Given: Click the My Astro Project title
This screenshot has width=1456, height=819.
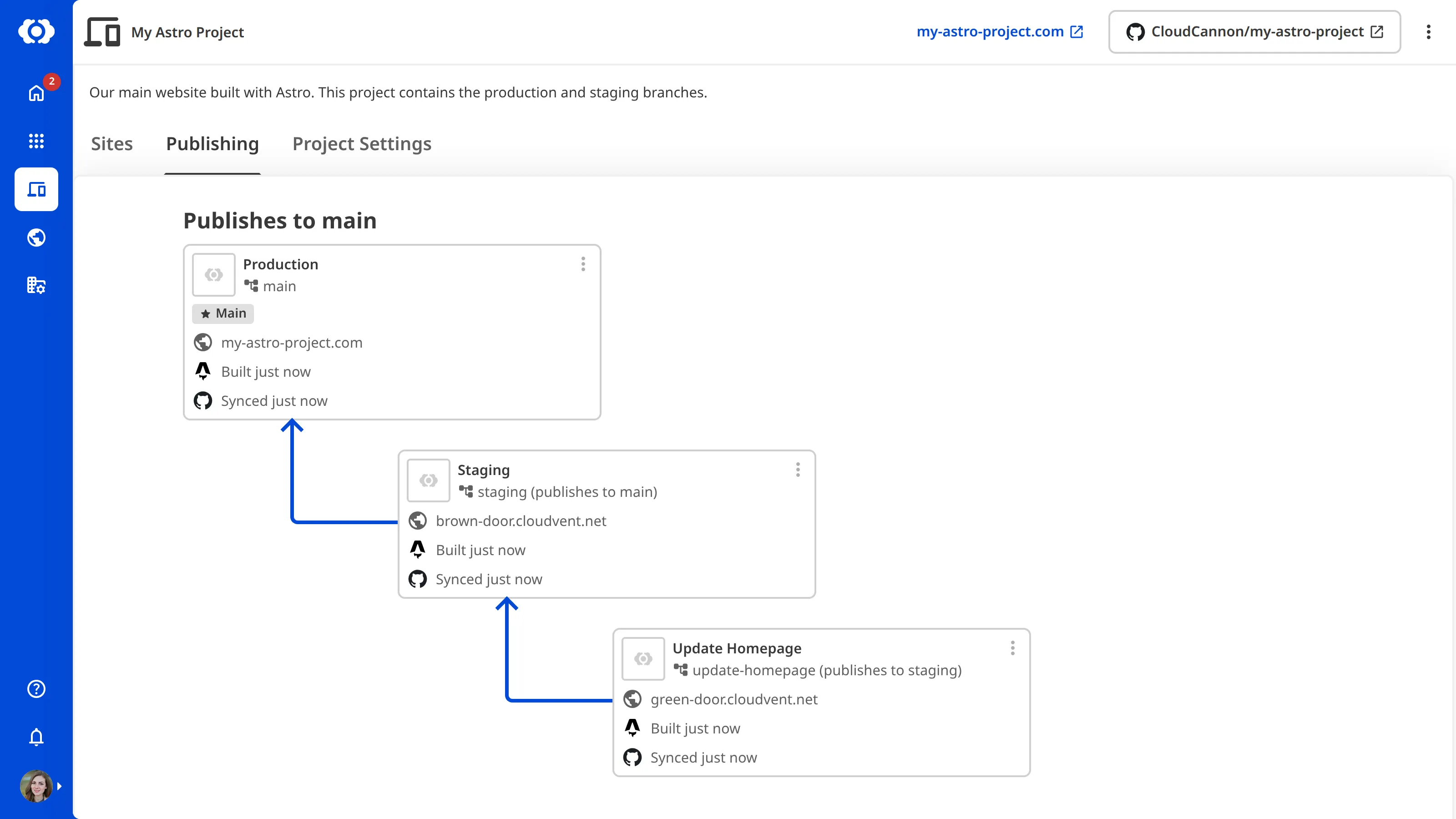Looking at the screenshot, I should (187, 32).
